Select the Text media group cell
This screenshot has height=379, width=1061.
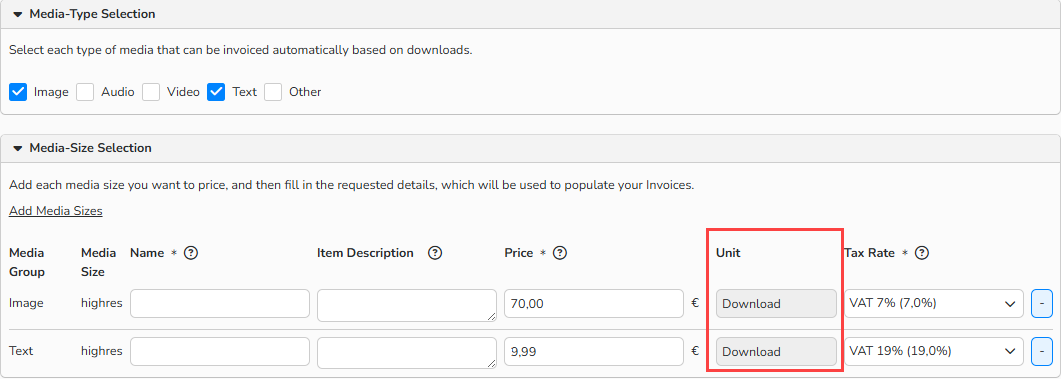(x=21, y=351)
